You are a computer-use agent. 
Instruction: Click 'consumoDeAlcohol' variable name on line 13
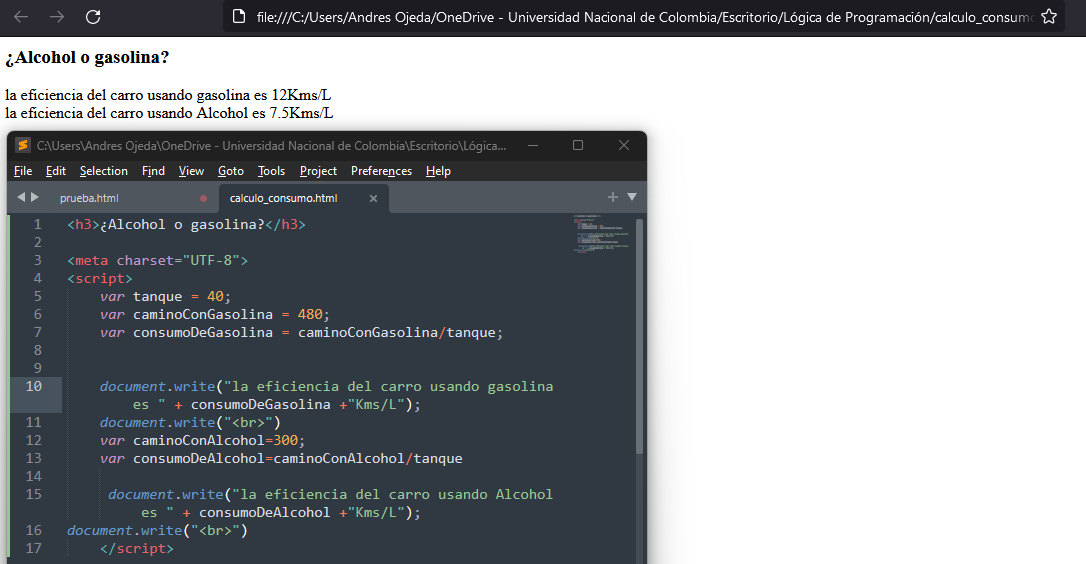pos(199,459)
